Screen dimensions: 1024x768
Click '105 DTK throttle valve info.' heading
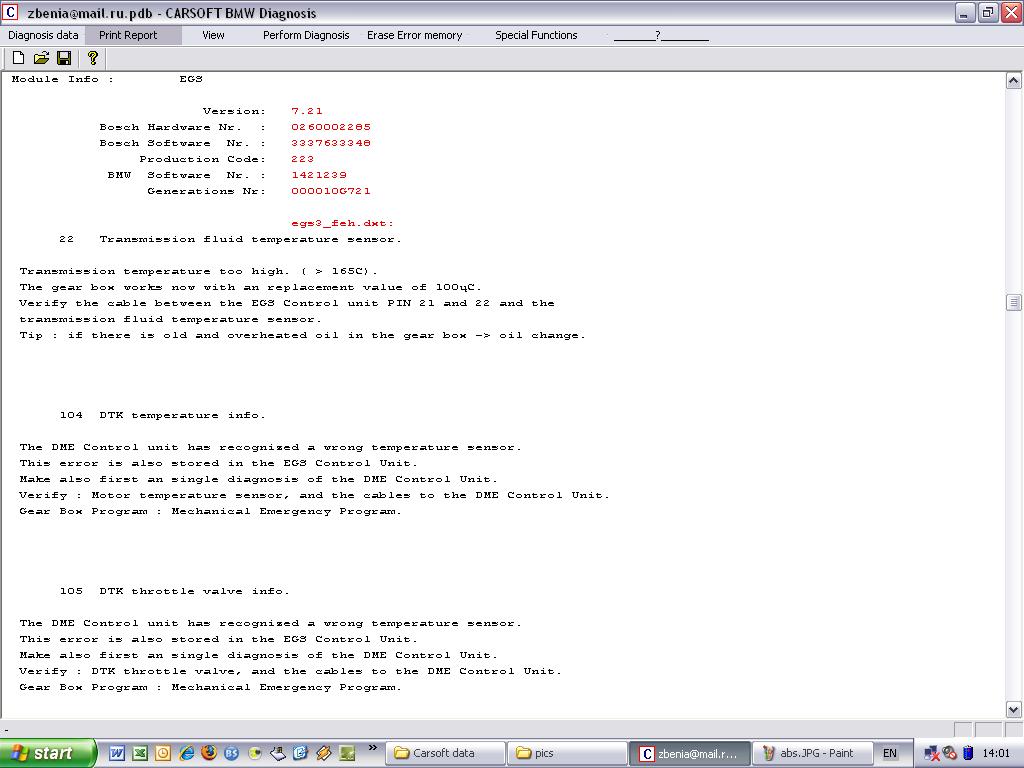tap(174, 591)
